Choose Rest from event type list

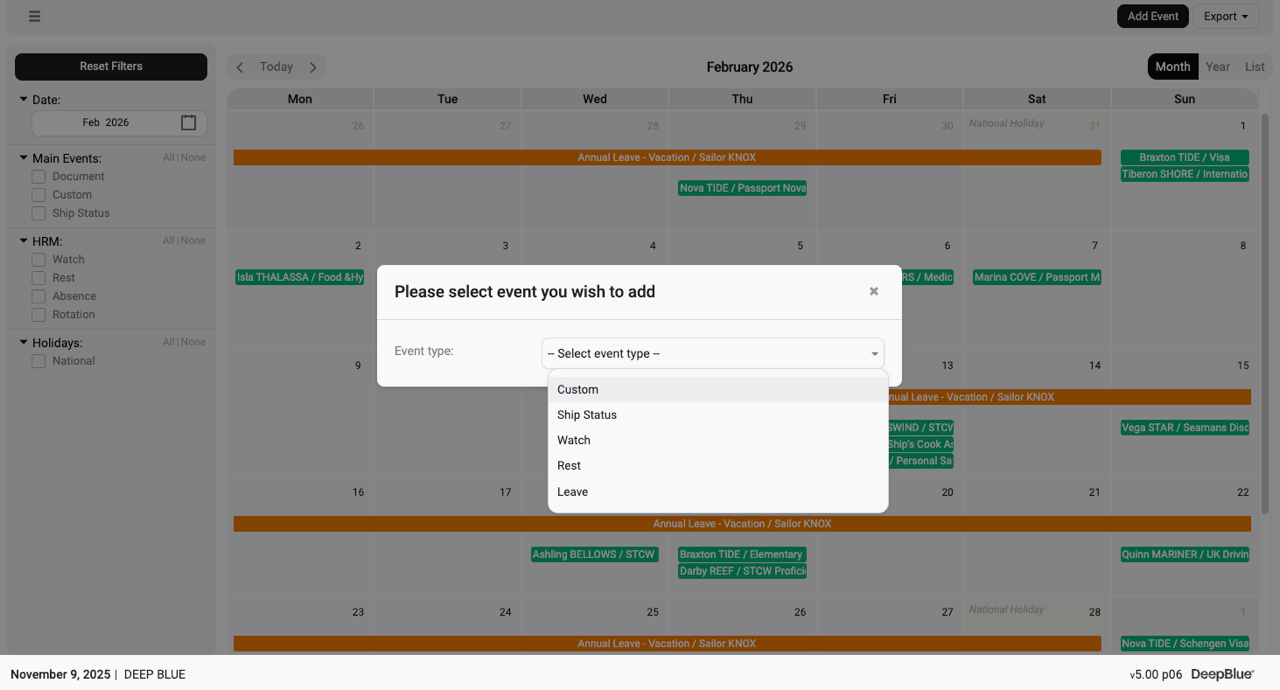(718, 466)
